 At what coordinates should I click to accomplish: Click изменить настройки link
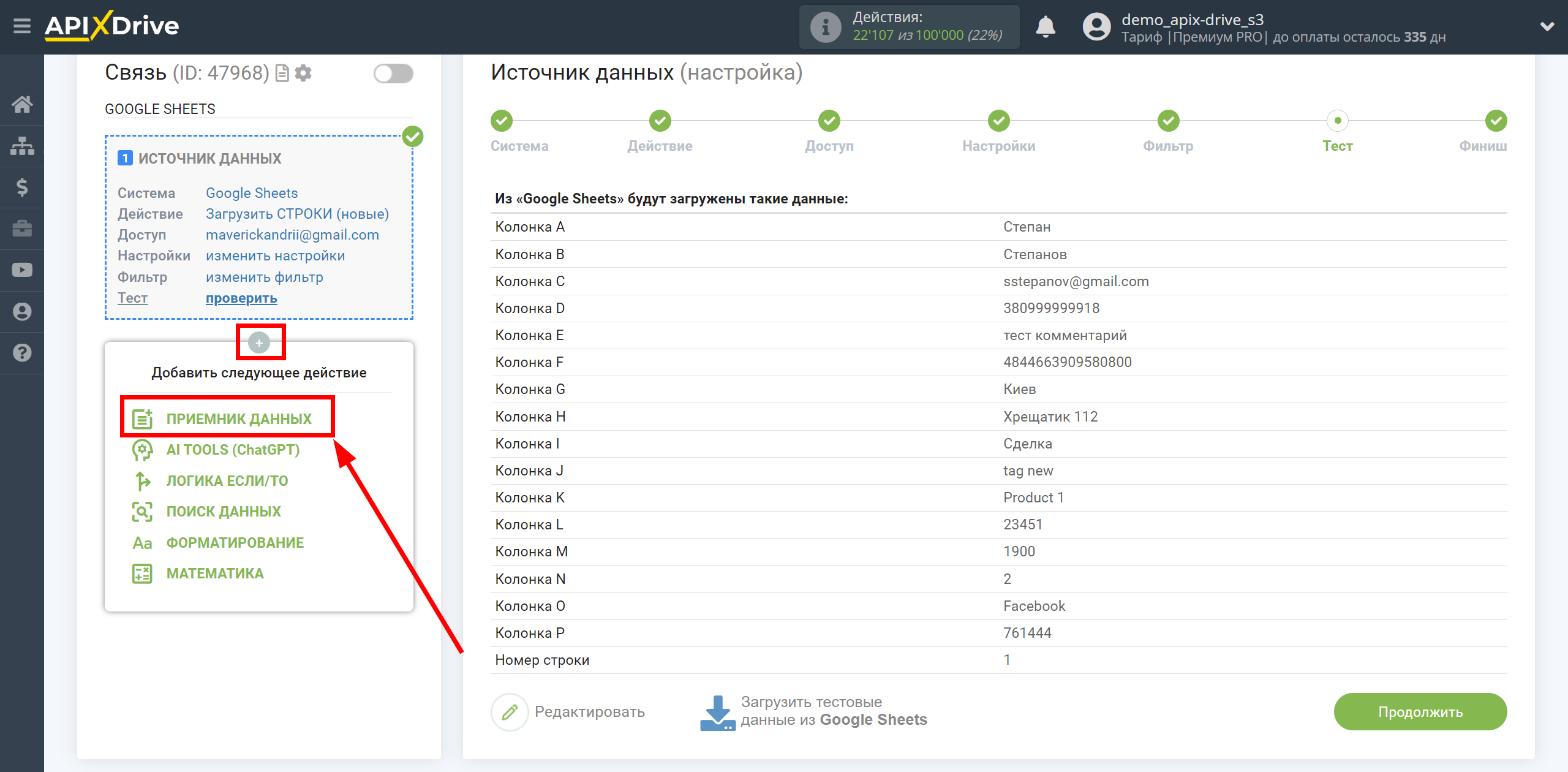point(275,255)
